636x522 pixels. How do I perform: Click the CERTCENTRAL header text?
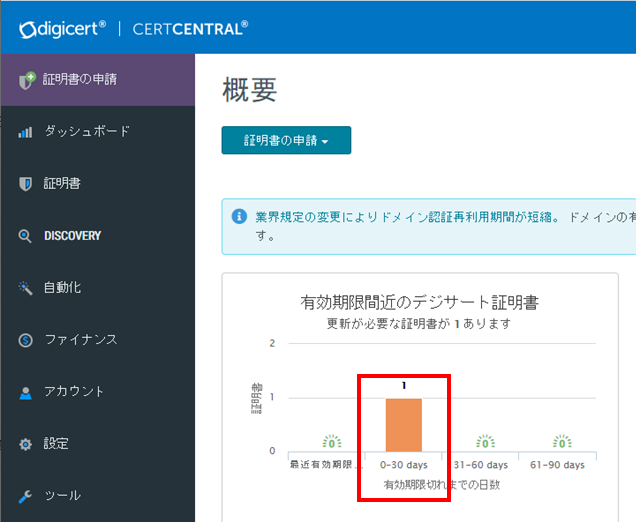coord(190,29)
